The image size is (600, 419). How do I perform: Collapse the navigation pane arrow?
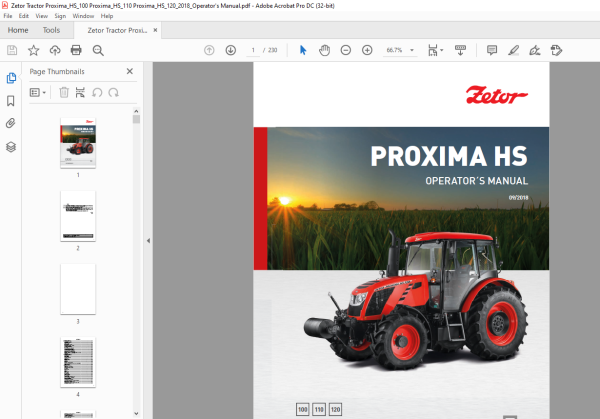click(148, 241)
